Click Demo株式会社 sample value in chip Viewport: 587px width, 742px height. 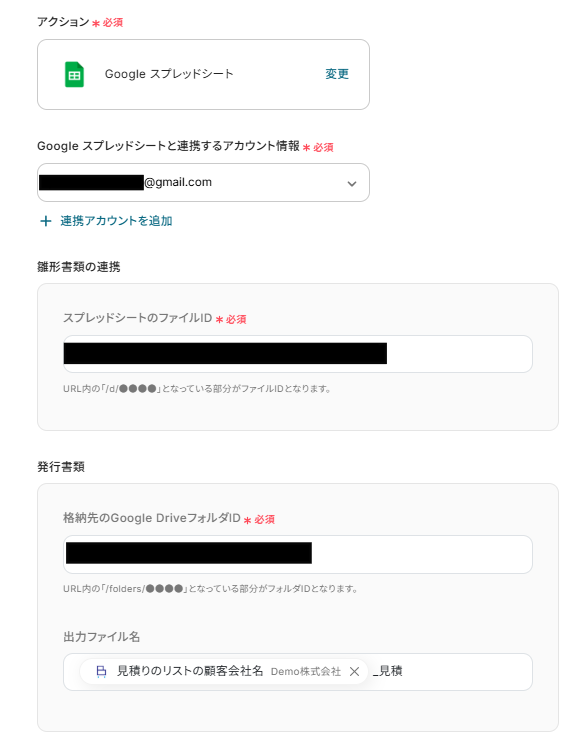[x=306, y=671]
